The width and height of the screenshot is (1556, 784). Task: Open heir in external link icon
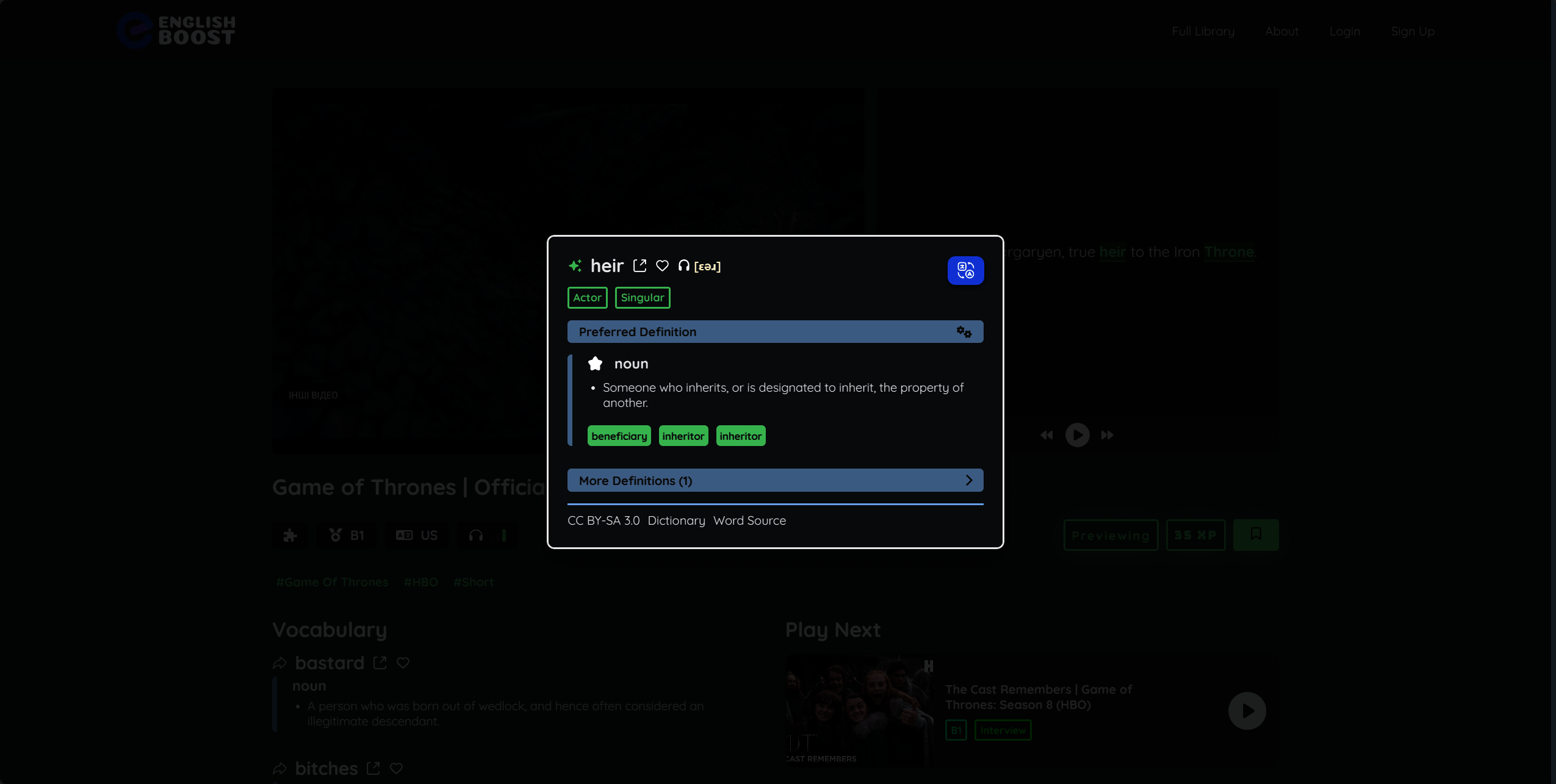639,266
